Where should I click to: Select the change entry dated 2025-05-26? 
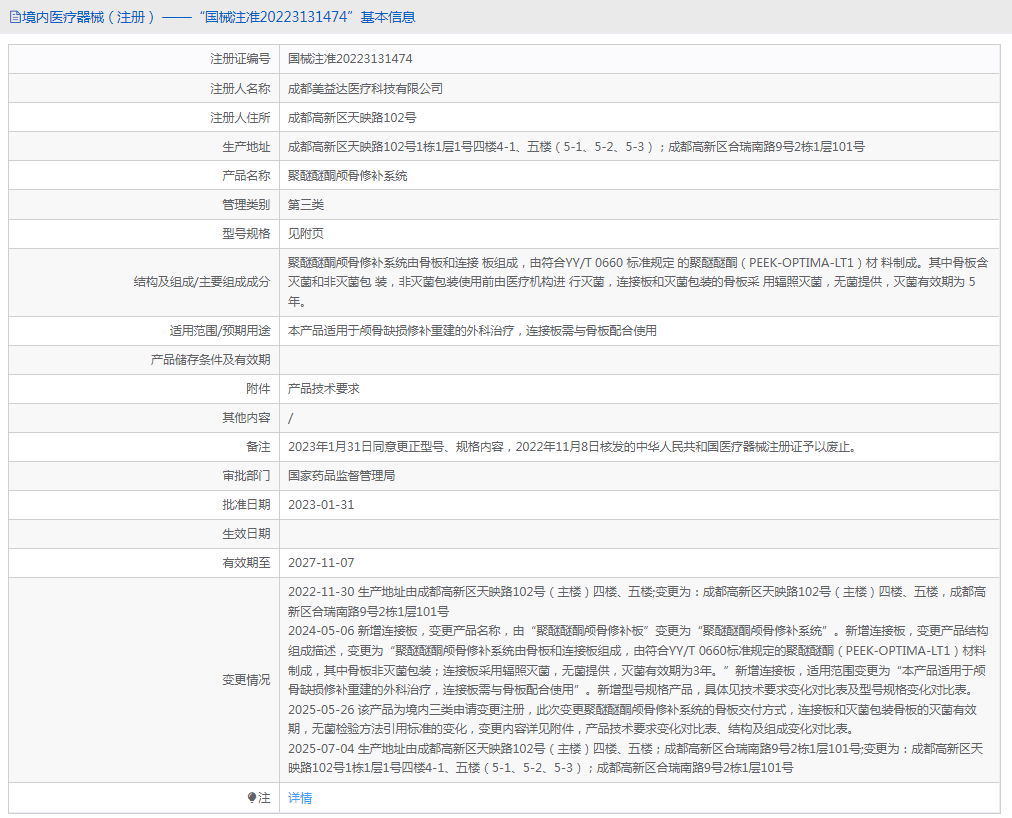(632, 719)
